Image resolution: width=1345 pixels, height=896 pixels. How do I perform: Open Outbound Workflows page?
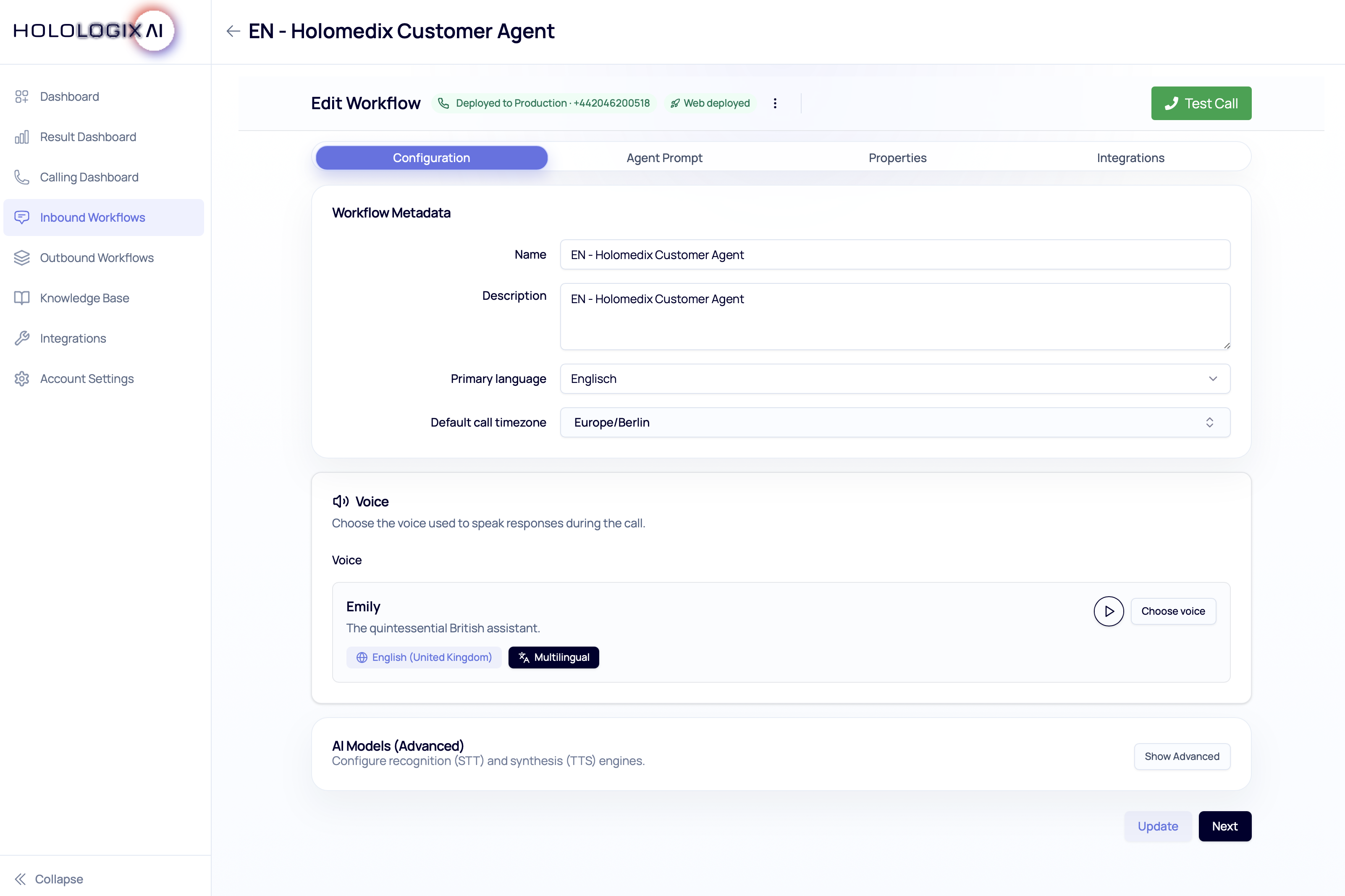pos(103,258)
